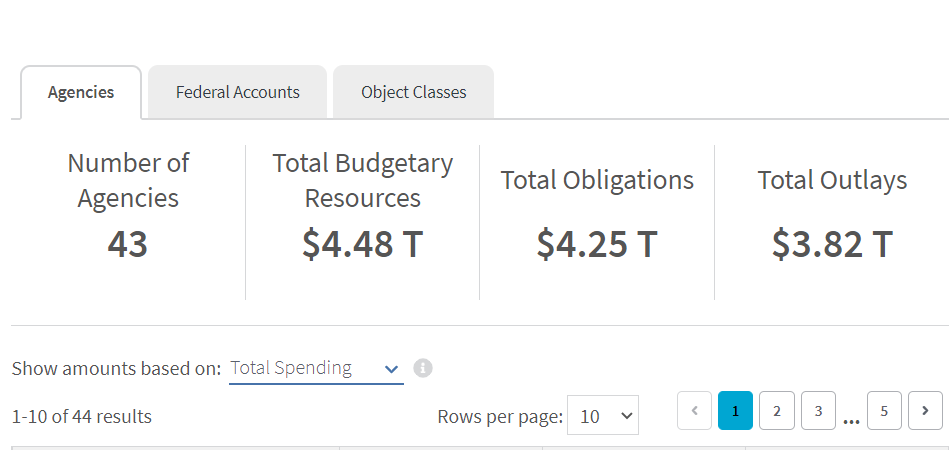
Task: Jump to page 2 of results
Action: coord(777,411)
